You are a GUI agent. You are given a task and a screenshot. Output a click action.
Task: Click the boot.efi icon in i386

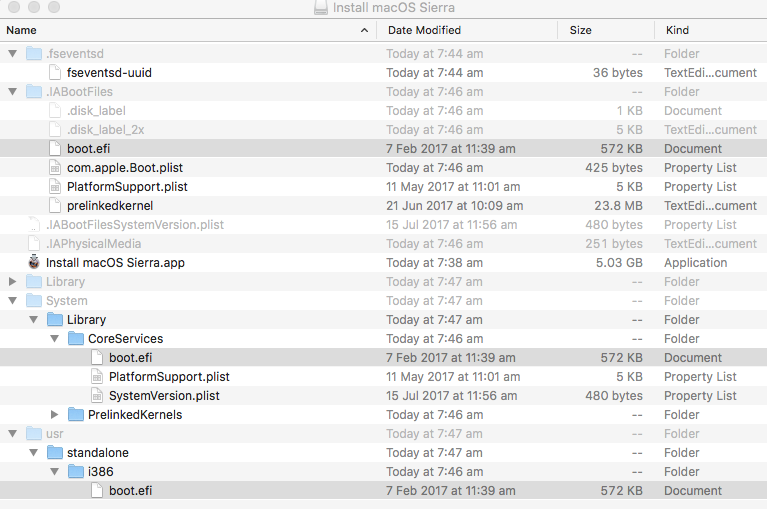(97, 490)
